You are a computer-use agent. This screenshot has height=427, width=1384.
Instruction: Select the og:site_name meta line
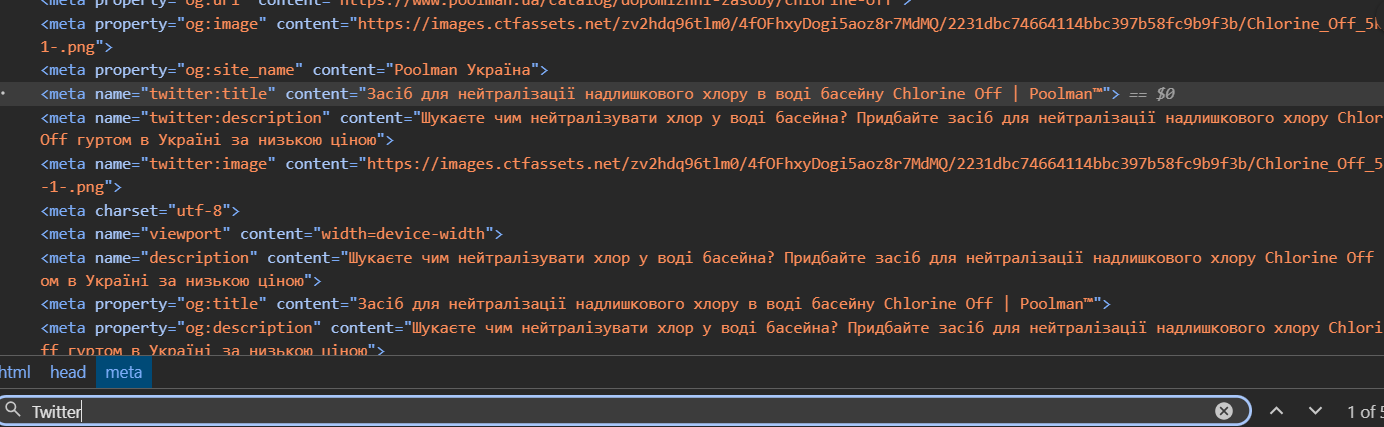pos(294,70)
